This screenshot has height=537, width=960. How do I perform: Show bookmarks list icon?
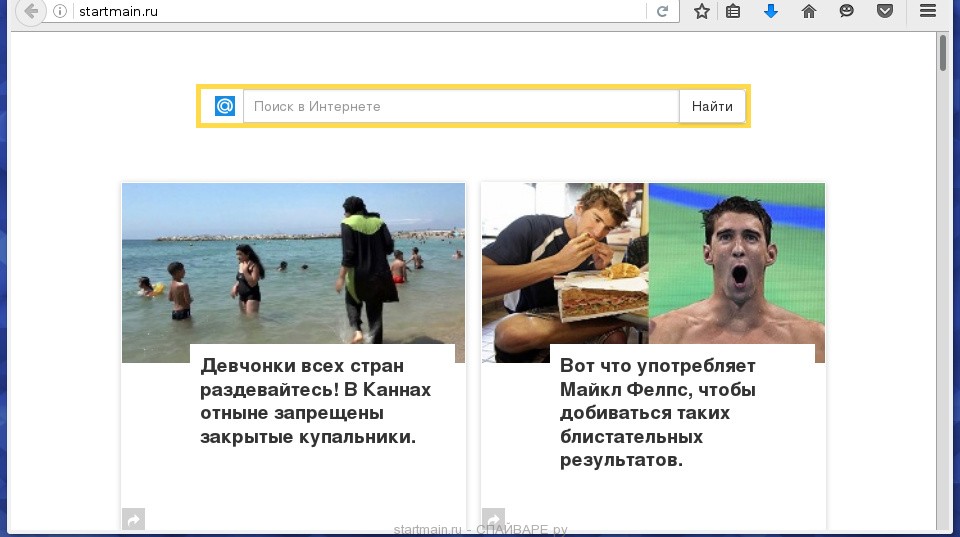733,11
